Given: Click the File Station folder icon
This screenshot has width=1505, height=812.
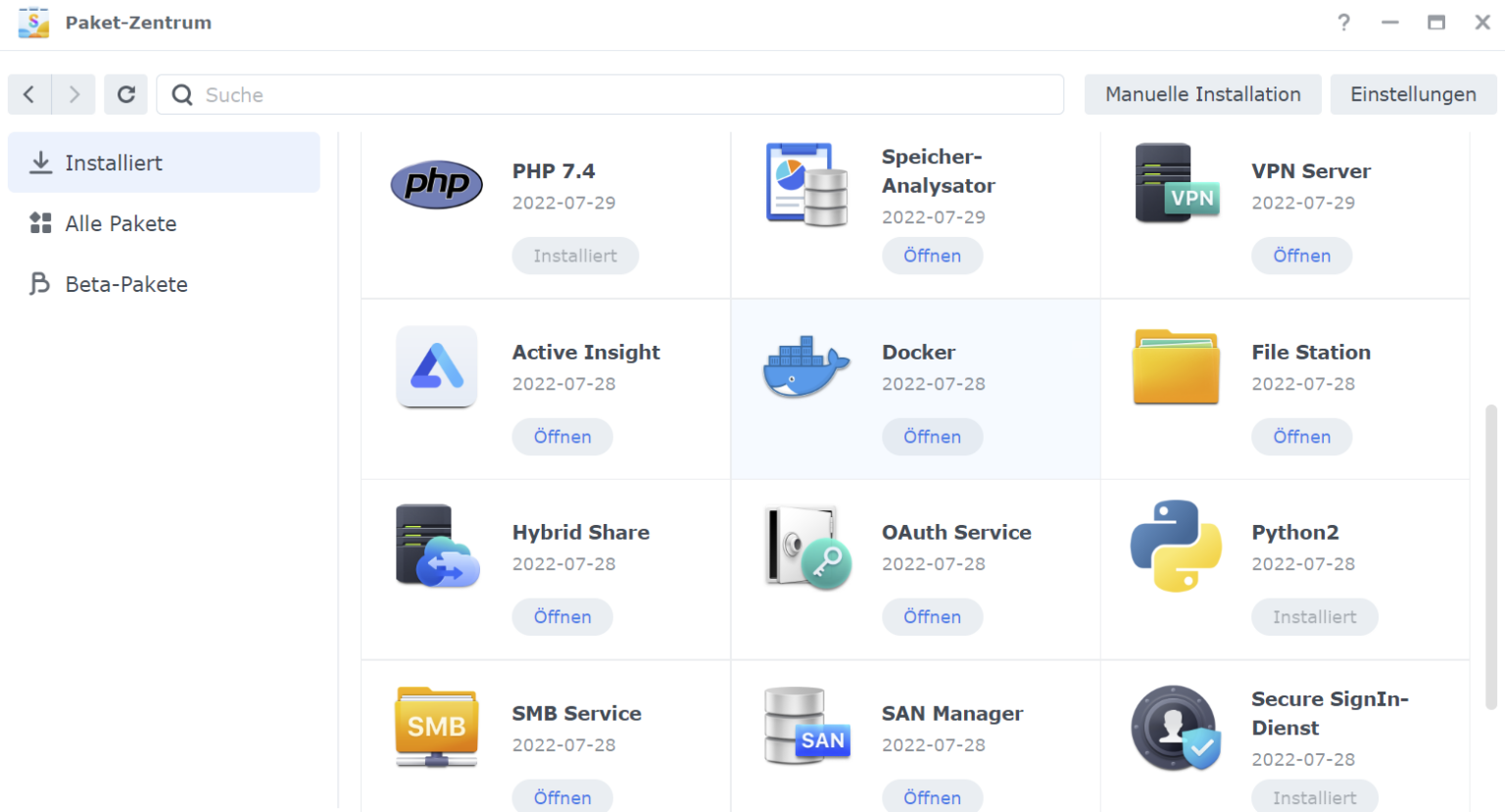Looking at the screenshot, I should click(1176, 367).
